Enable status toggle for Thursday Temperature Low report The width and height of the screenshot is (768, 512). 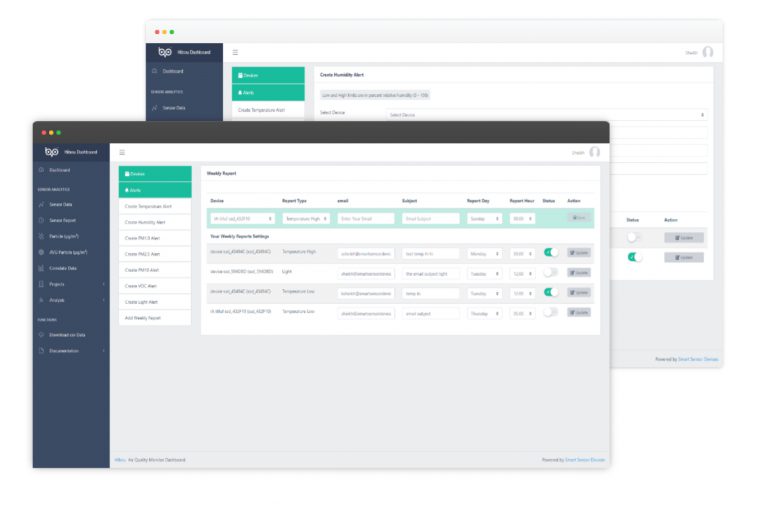(550, 312)
